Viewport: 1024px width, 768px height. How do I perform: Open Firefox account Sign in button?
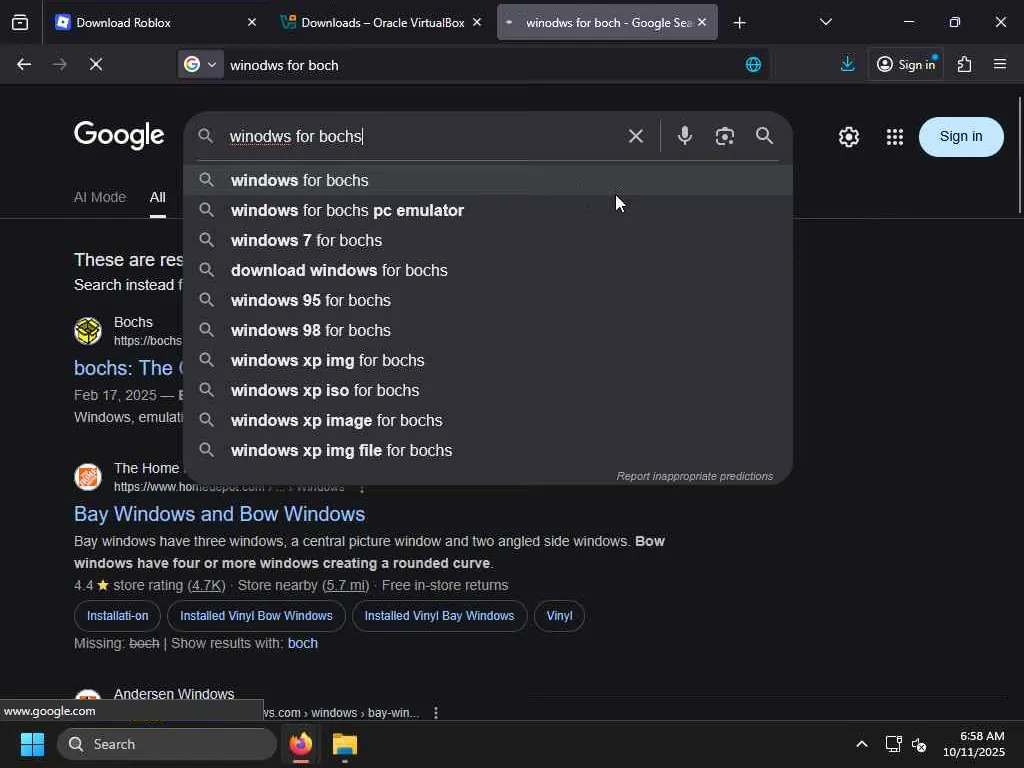click(x=906, y=64)
